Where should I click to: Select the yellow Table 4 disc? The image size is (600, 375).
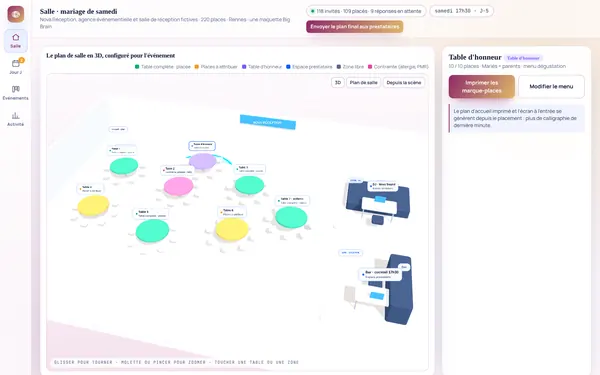tap(93, 205)
